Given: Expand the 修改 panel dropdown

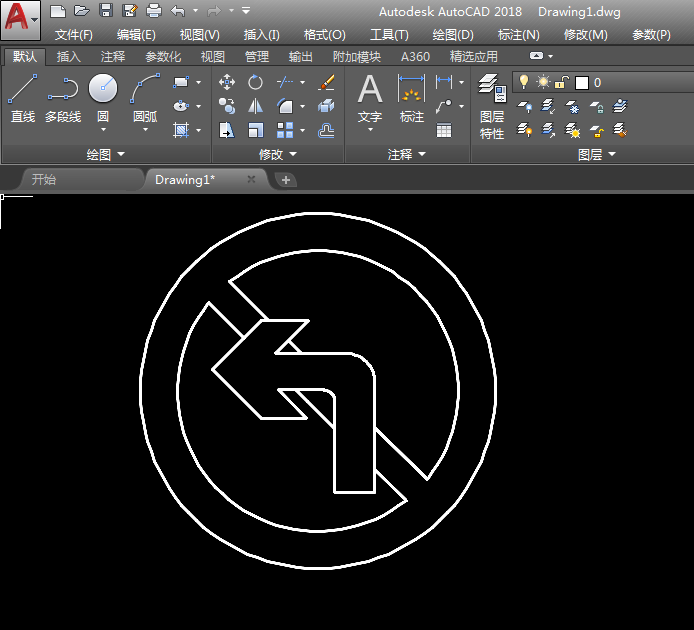Looking at the screenshot, I should (x=291, y=155).
